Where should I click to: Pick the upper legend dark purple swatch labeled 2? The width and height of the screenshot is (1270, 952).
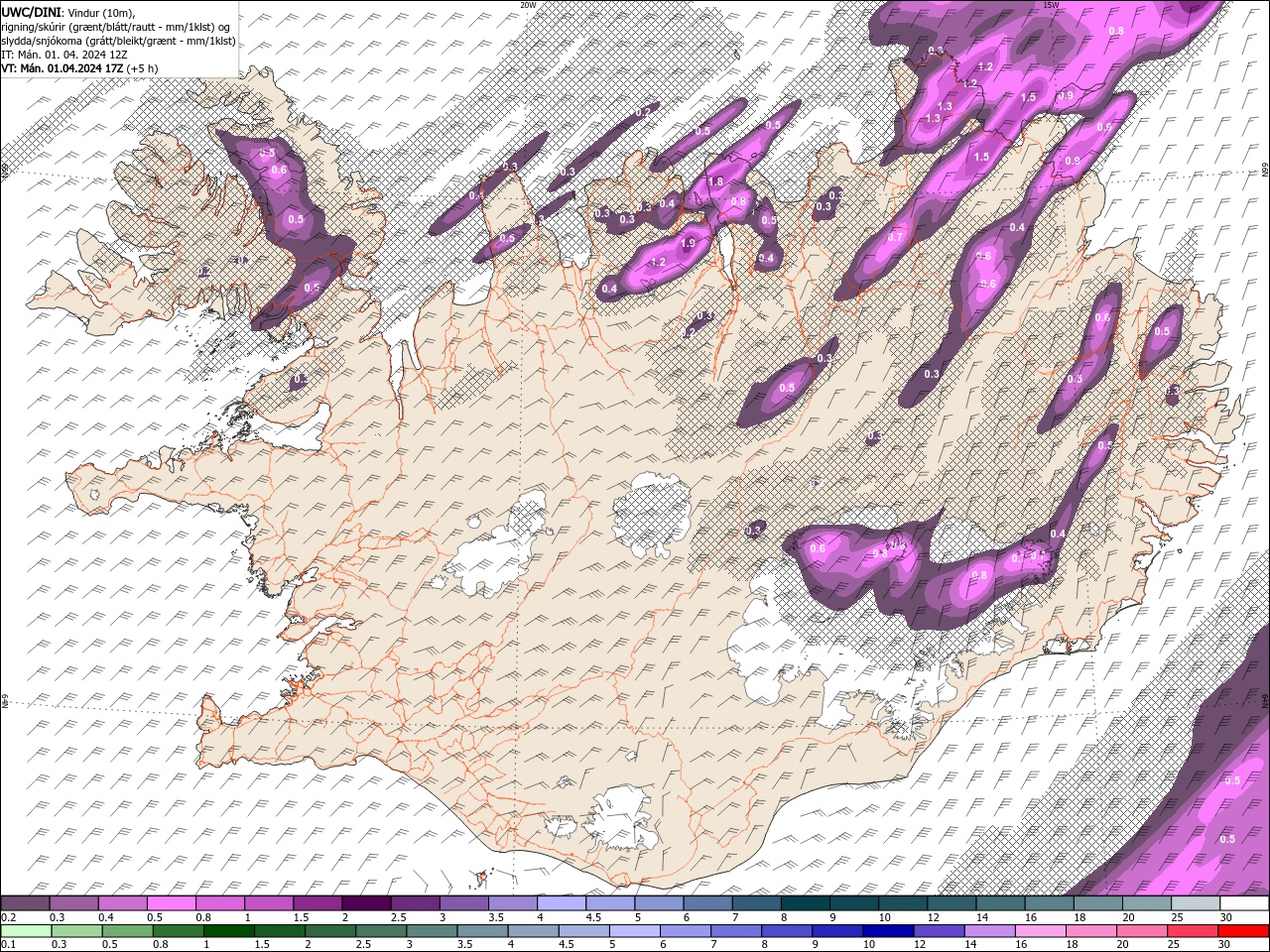pos(366,902)
